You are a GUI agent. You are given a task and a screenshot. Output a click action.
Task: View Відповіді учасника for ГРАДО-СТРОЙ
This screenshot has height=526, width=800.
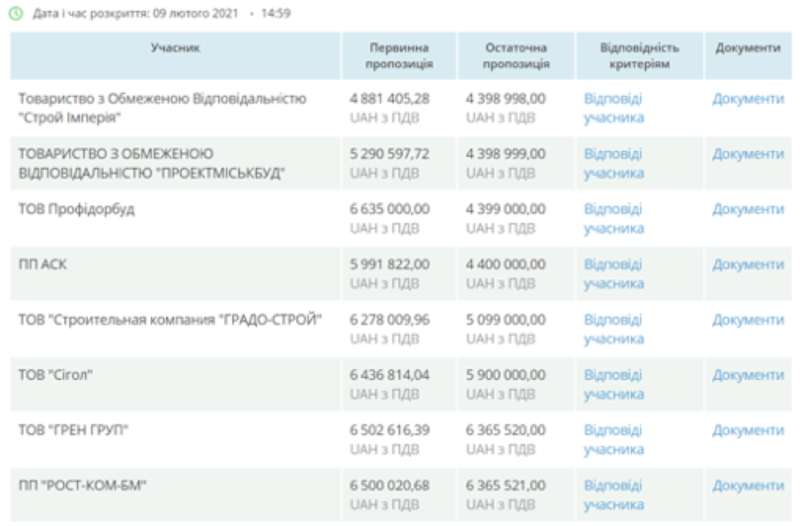tap(614, 329)
